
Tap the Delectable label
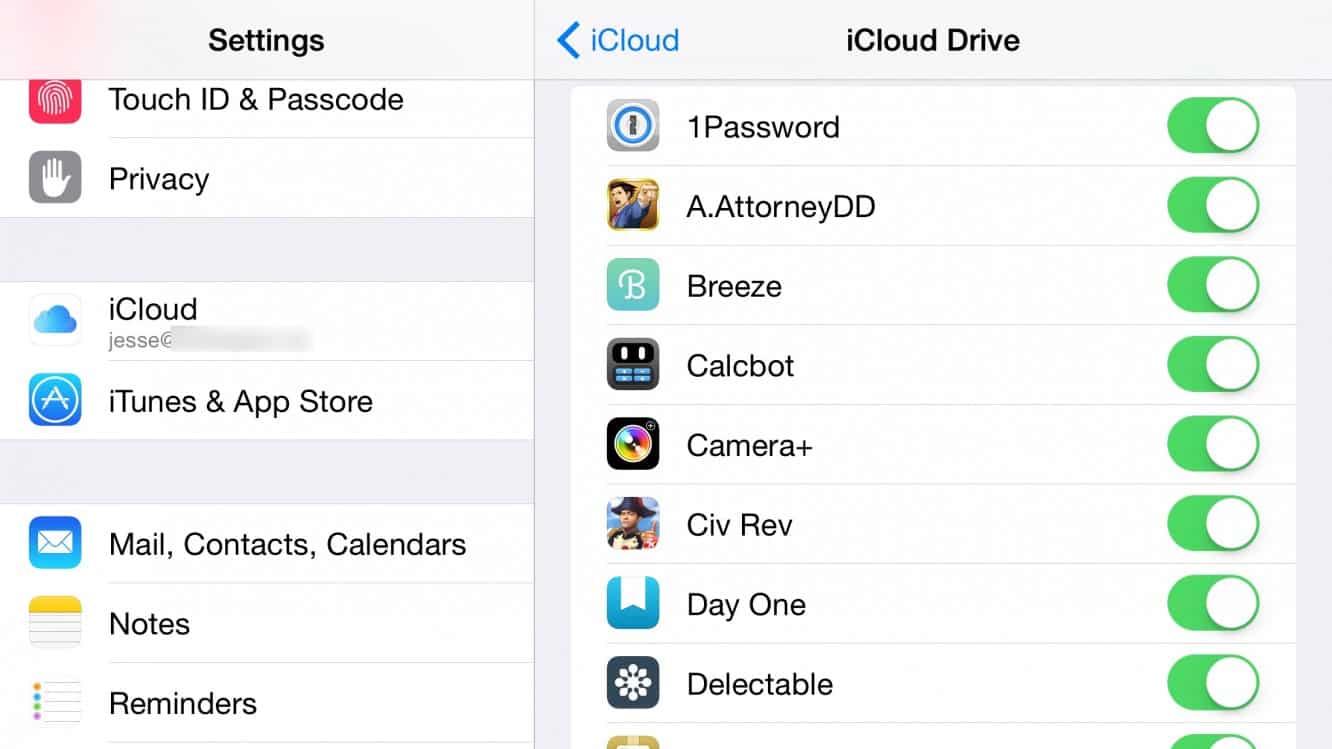(760, 684)
